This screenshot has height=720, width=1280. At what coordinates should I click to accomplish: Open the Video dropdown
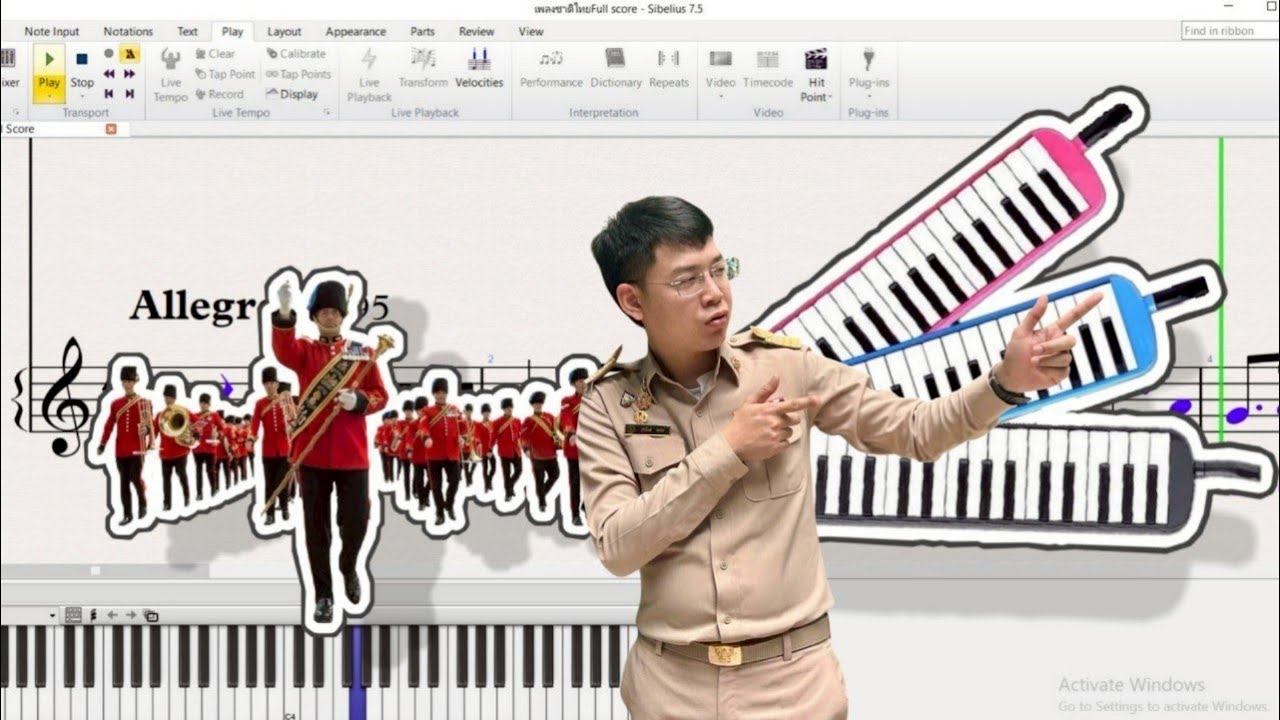(720, 75)
